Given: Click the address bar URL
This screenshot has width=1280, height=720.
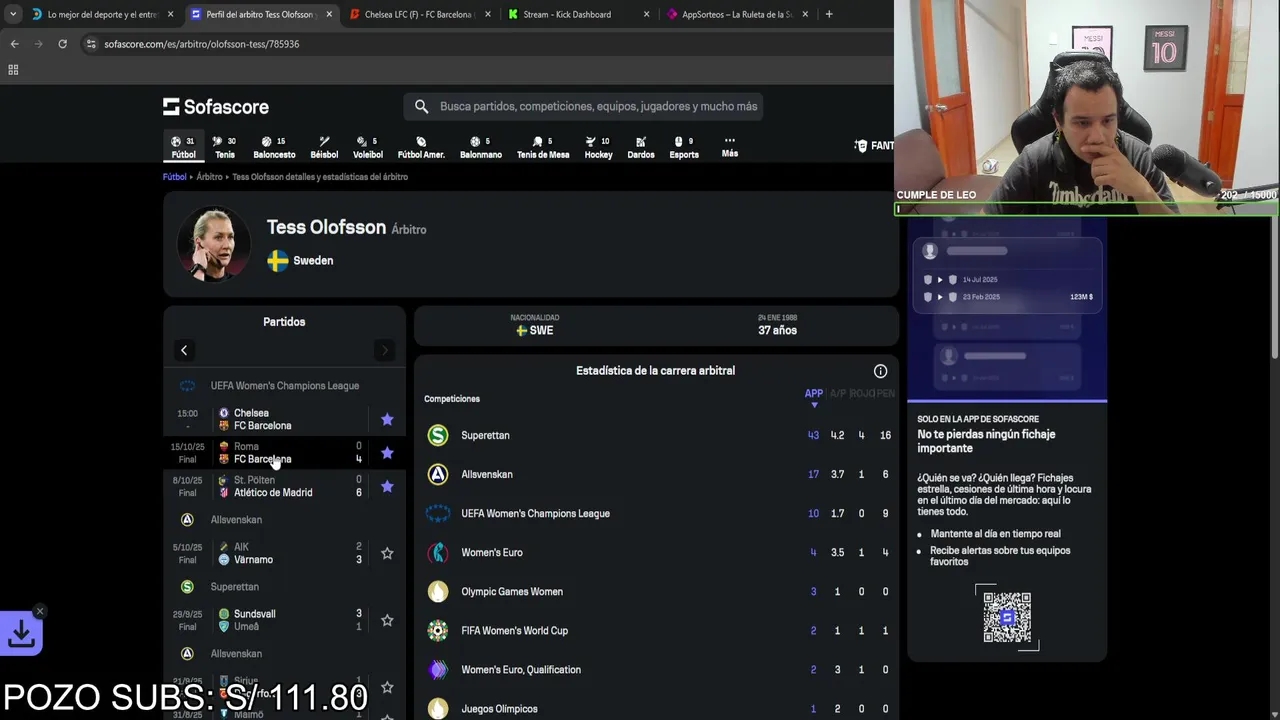Looking at the screenshot, I should pos(202,44).
